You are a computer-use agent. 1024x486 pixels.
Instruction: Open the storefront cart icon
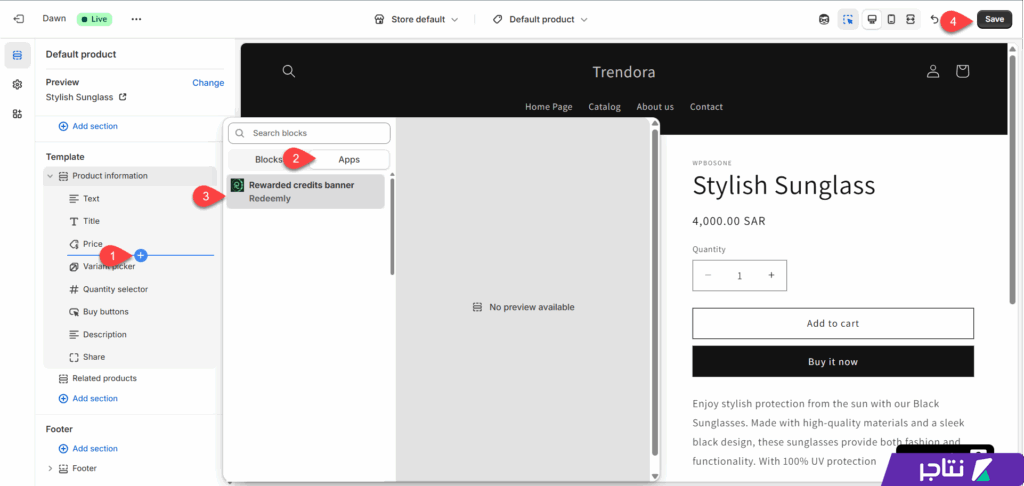click(x=962, y=71)
